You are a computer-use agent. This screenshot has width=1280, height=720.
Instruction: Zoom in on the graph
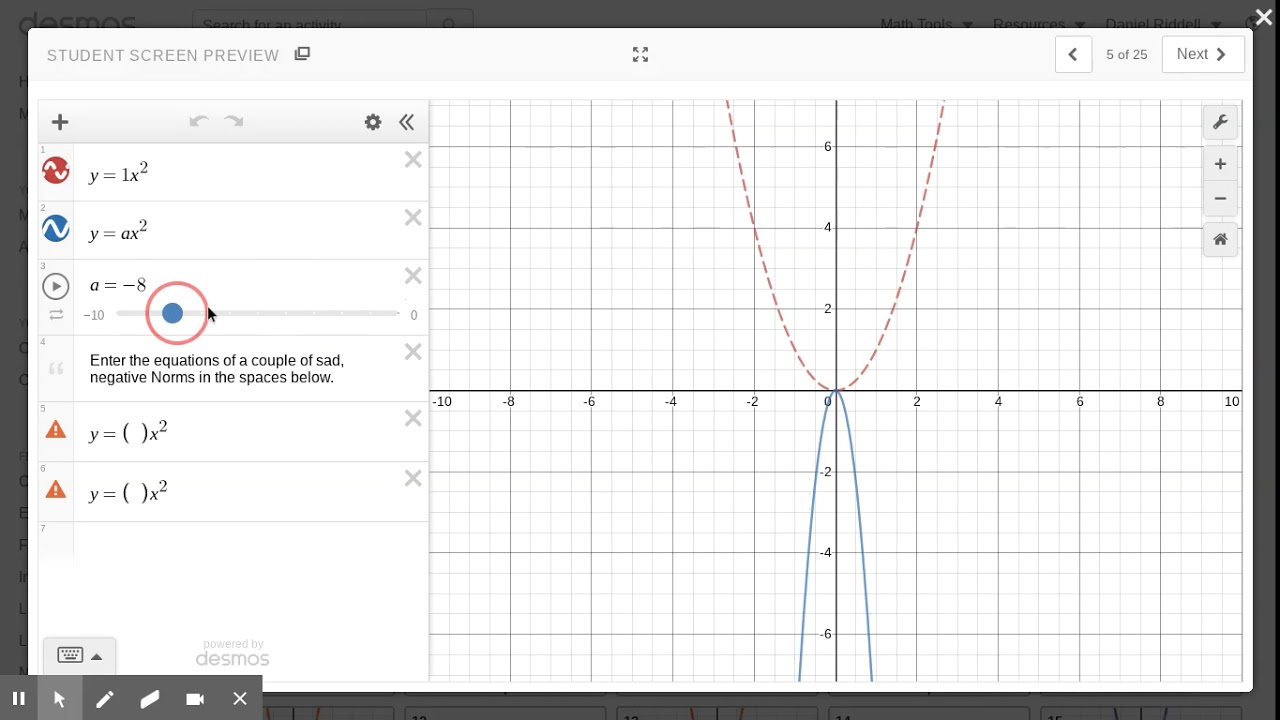pos(1220,163)
